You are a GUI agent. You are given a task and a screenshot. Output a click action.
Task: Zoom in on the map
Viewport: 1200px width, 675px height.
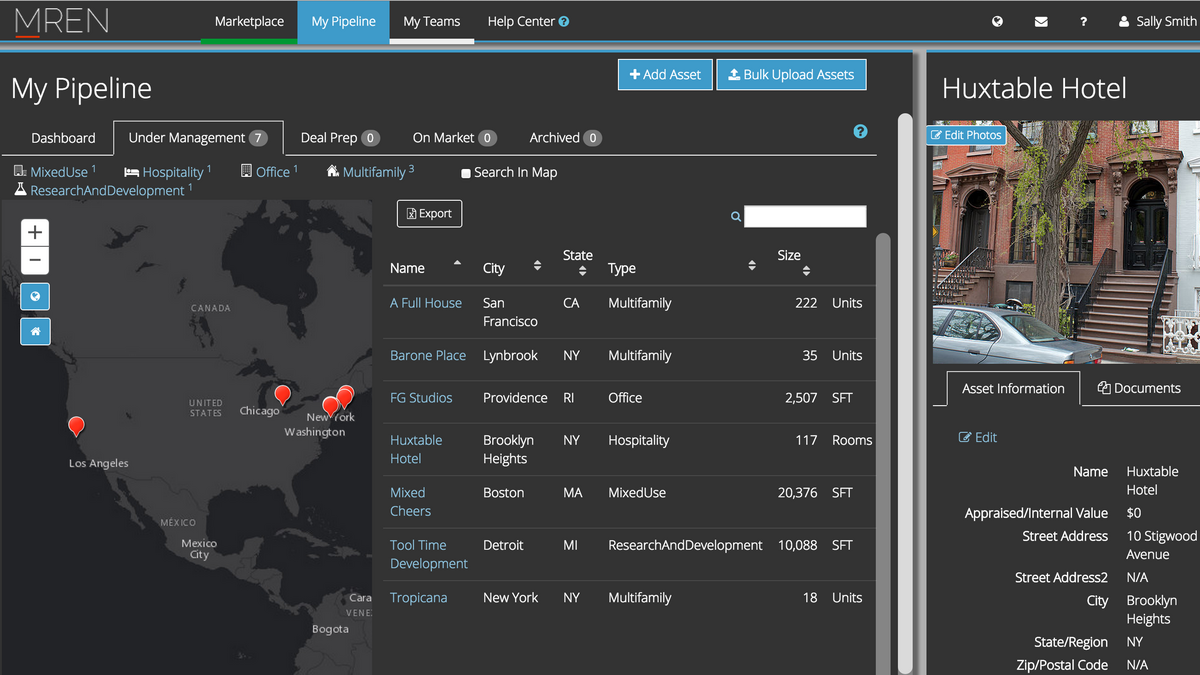[x=35, y=232]
